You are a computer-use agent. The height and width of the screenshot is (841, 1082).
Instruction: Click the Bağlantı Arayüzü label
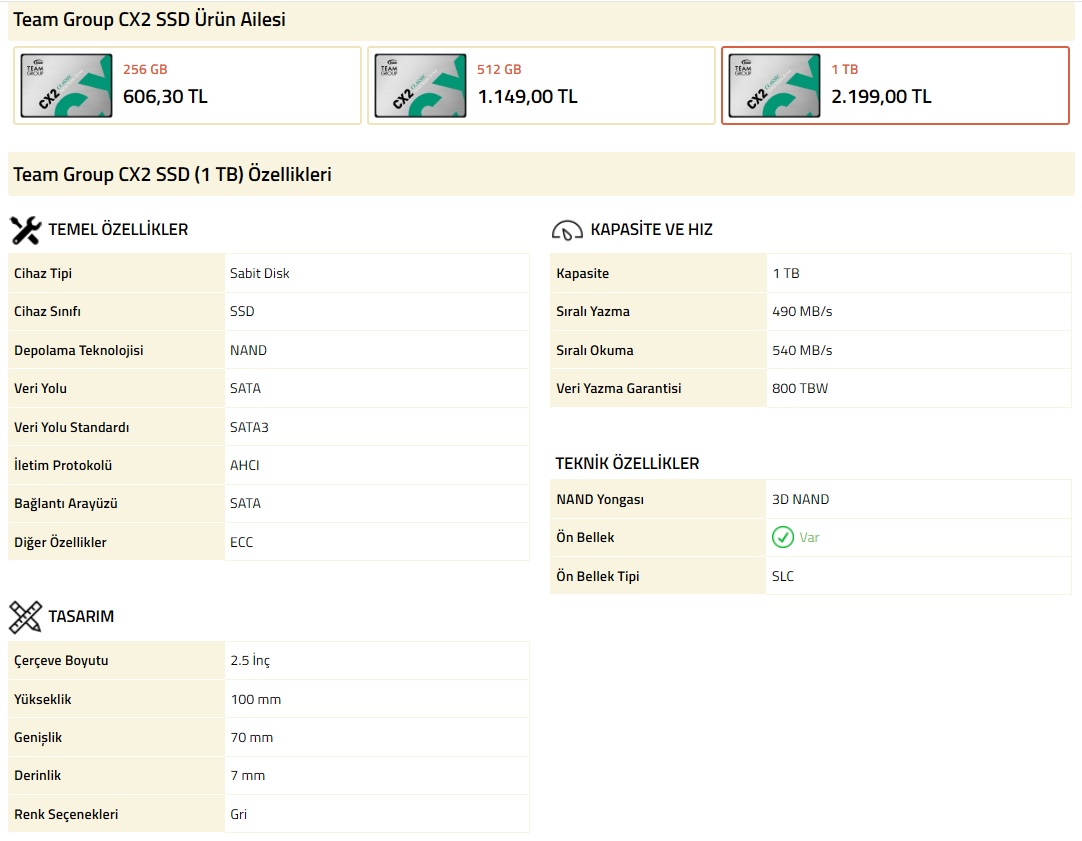coord(66,504)
